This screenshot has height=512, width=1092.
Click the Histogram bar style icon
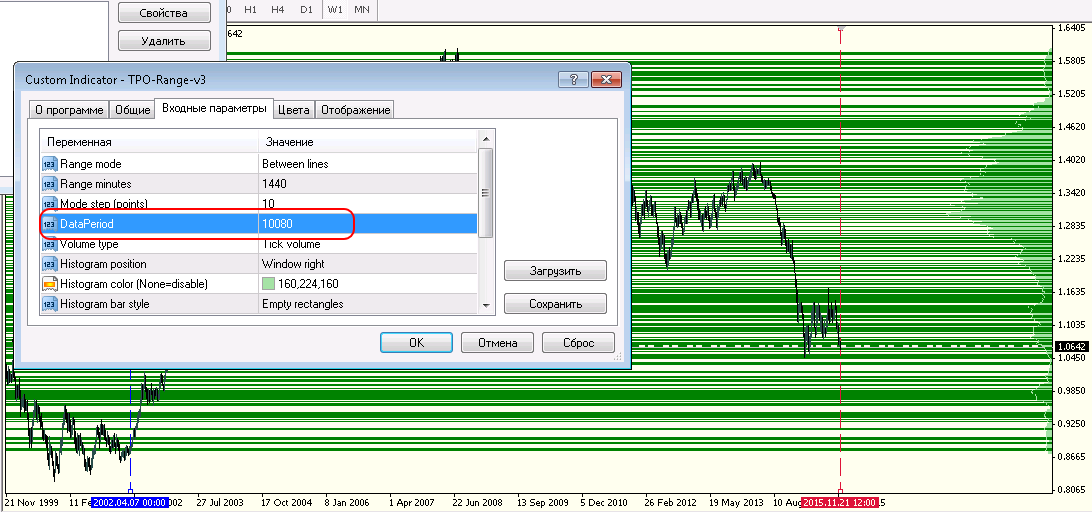(x=49, y=304)
